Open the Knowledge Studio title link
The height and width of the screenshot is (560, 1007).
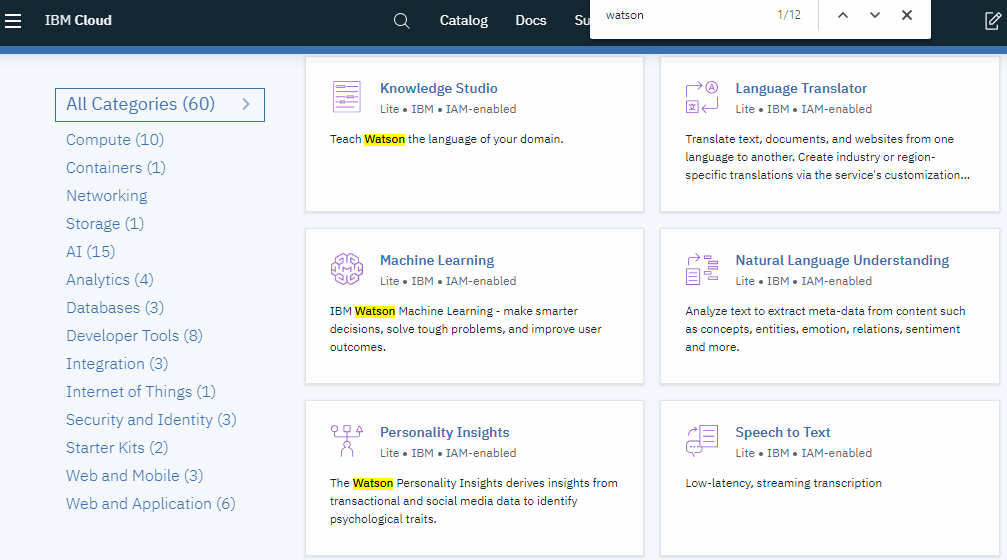(439, 89)
